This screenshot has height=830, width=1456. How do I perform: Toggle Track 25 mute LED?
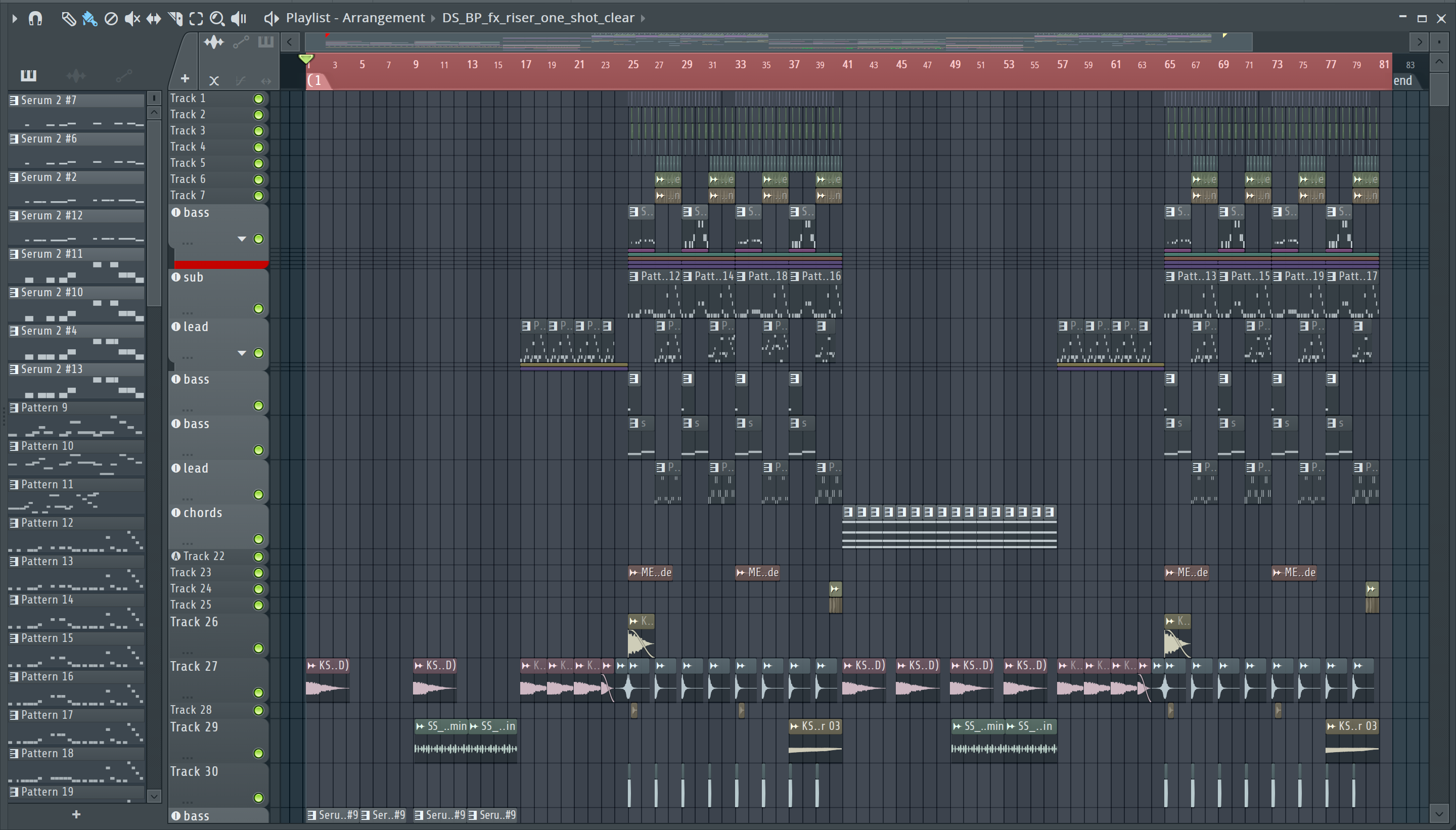coord(258,605)
